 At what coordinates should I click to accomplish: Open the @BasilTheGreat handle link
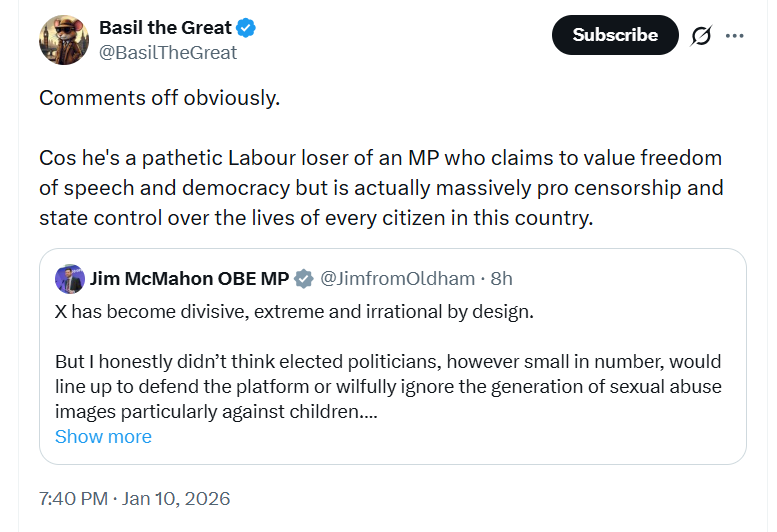(168, 53)
